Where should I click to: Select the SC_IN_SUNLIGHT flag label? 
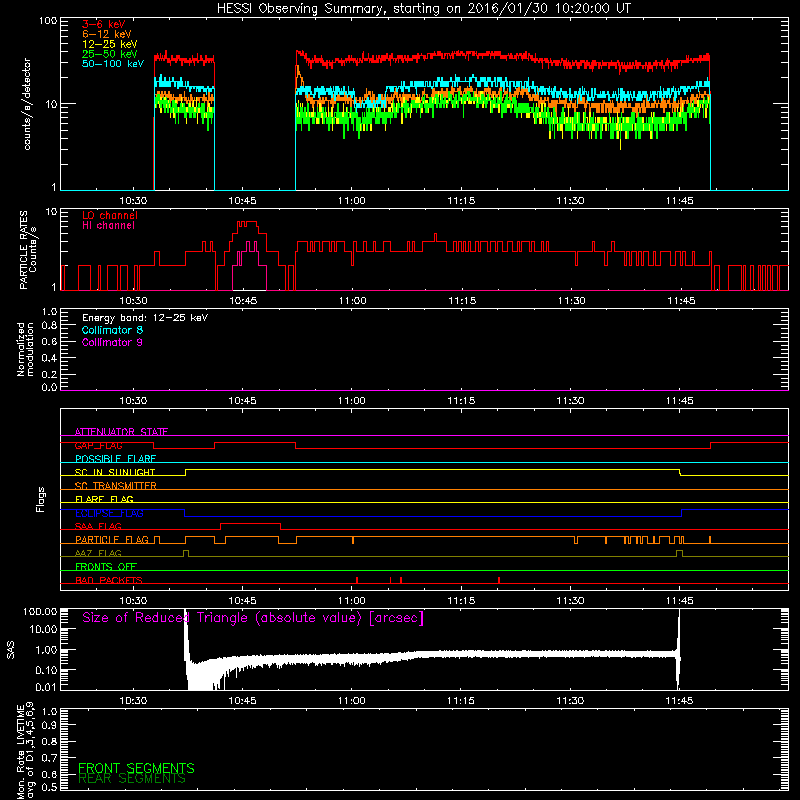click(x=115, y=472)
